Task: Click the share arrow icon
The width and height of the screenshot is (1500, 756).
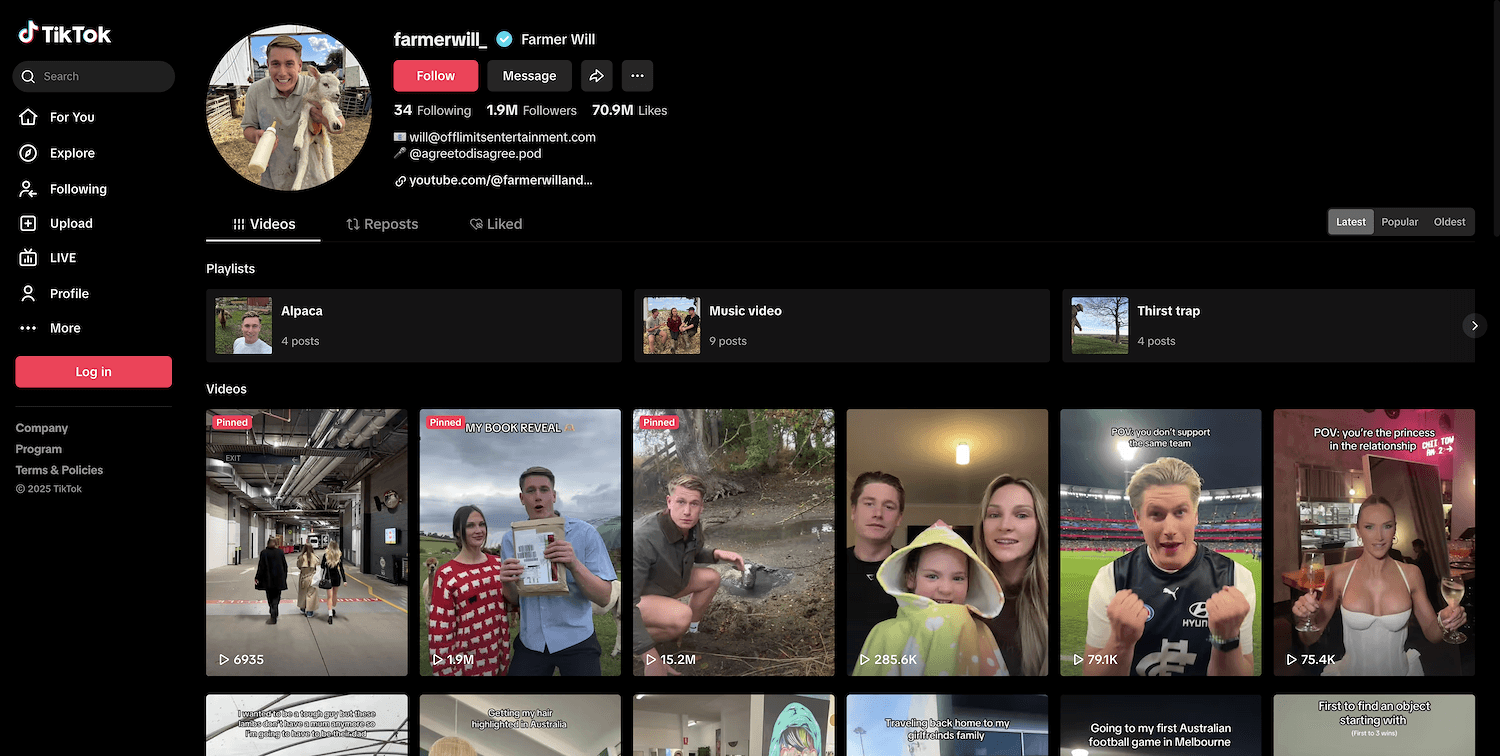Action: click(x=596, y=76)
